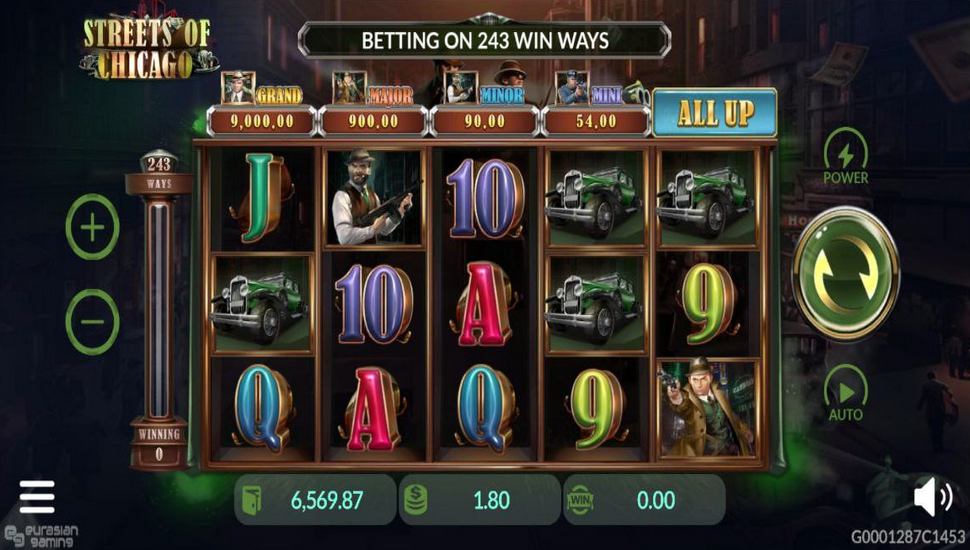Click the balance wallet icon
This screenshot has width=970, height=550.
[251, 500]
